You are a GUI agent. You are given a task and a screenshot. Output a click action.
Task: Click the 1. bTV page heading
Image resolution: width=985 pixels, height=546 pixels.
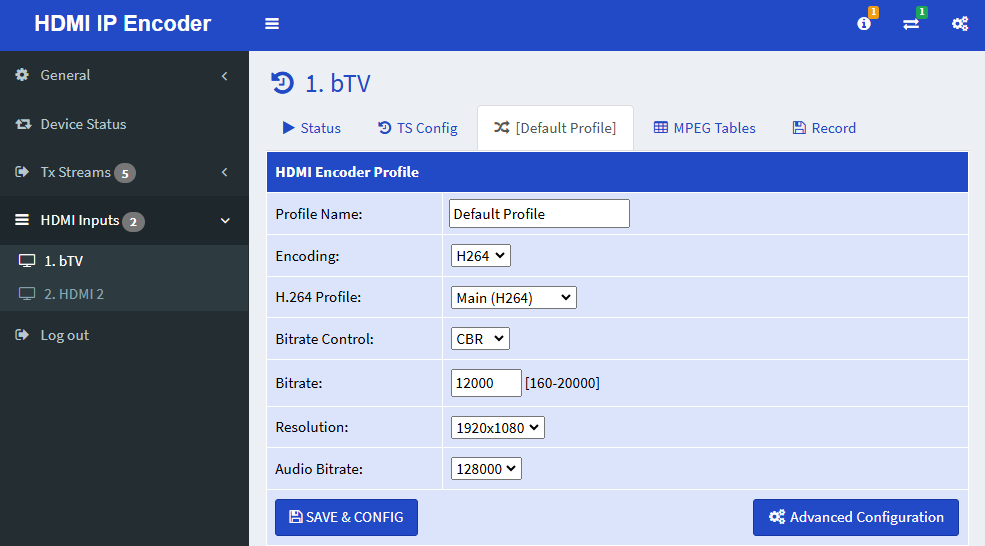coord(338,83)
